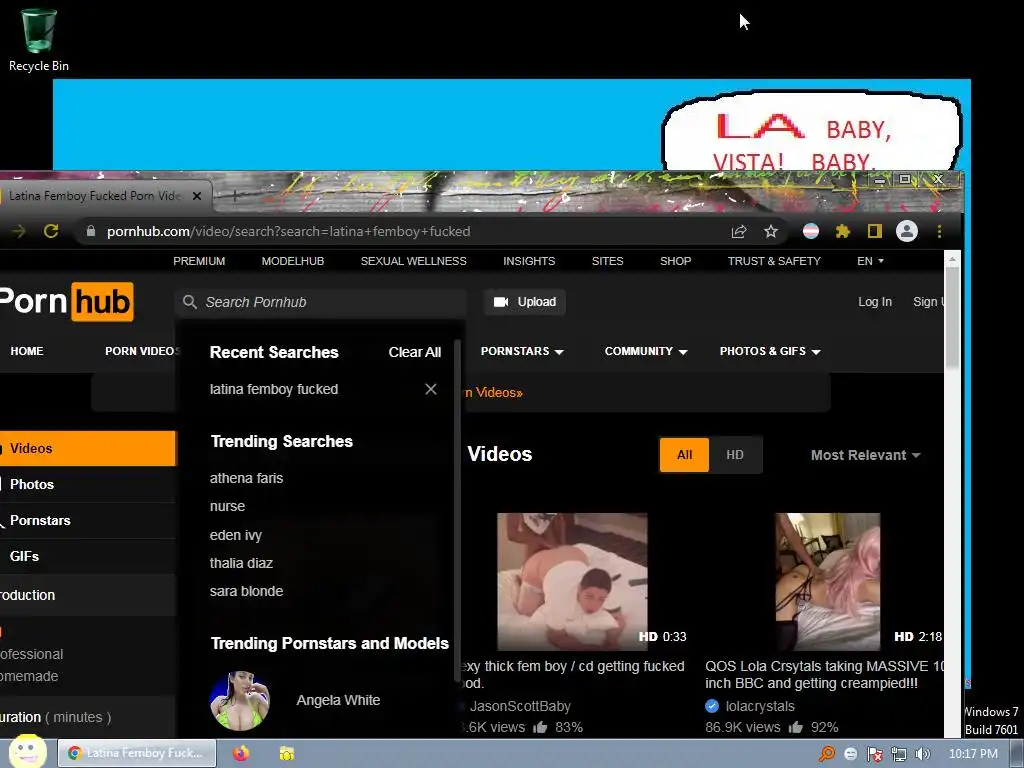Choose the recent search 'latina femboy fucked'

click(x=274, y=389)
